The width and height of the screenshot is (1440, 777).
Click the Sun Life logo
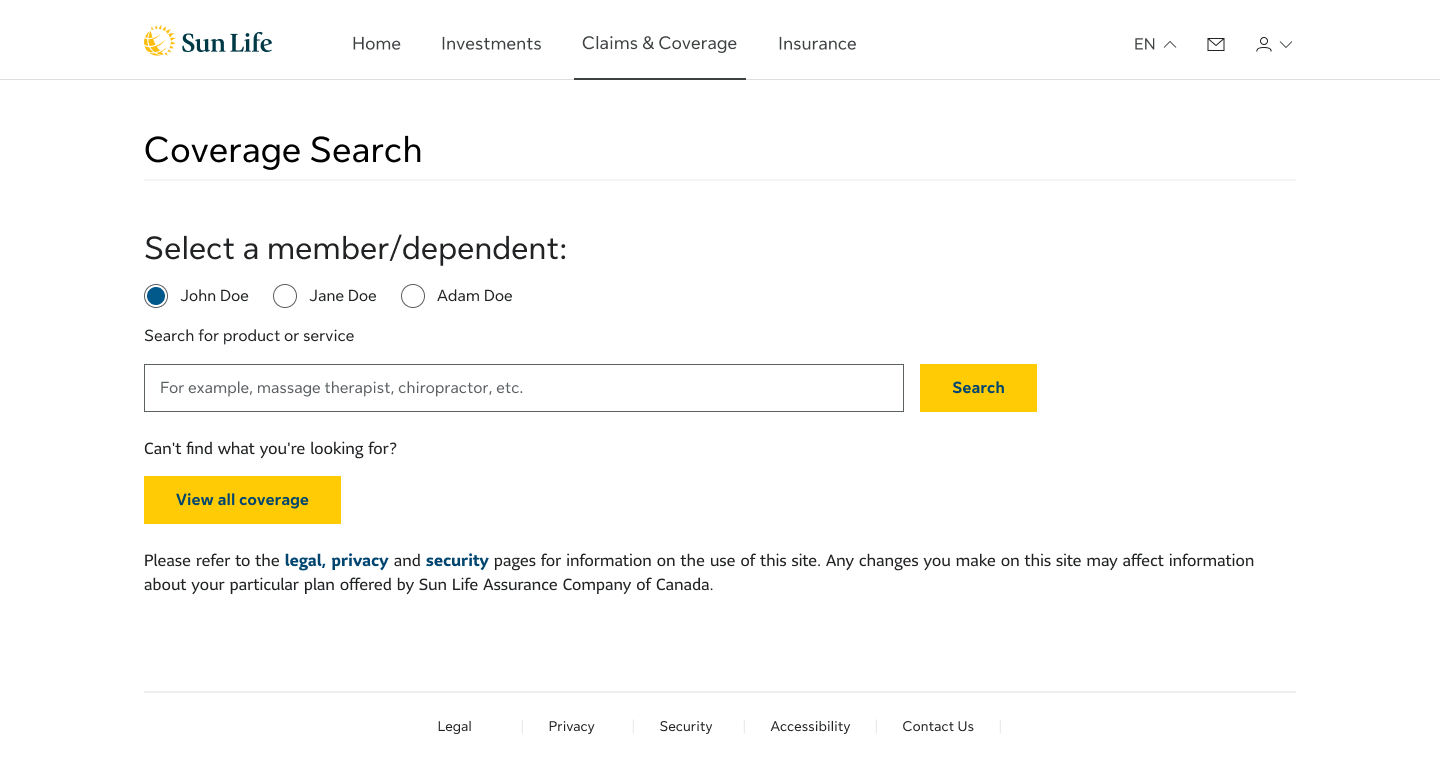[x=208, y=42]
